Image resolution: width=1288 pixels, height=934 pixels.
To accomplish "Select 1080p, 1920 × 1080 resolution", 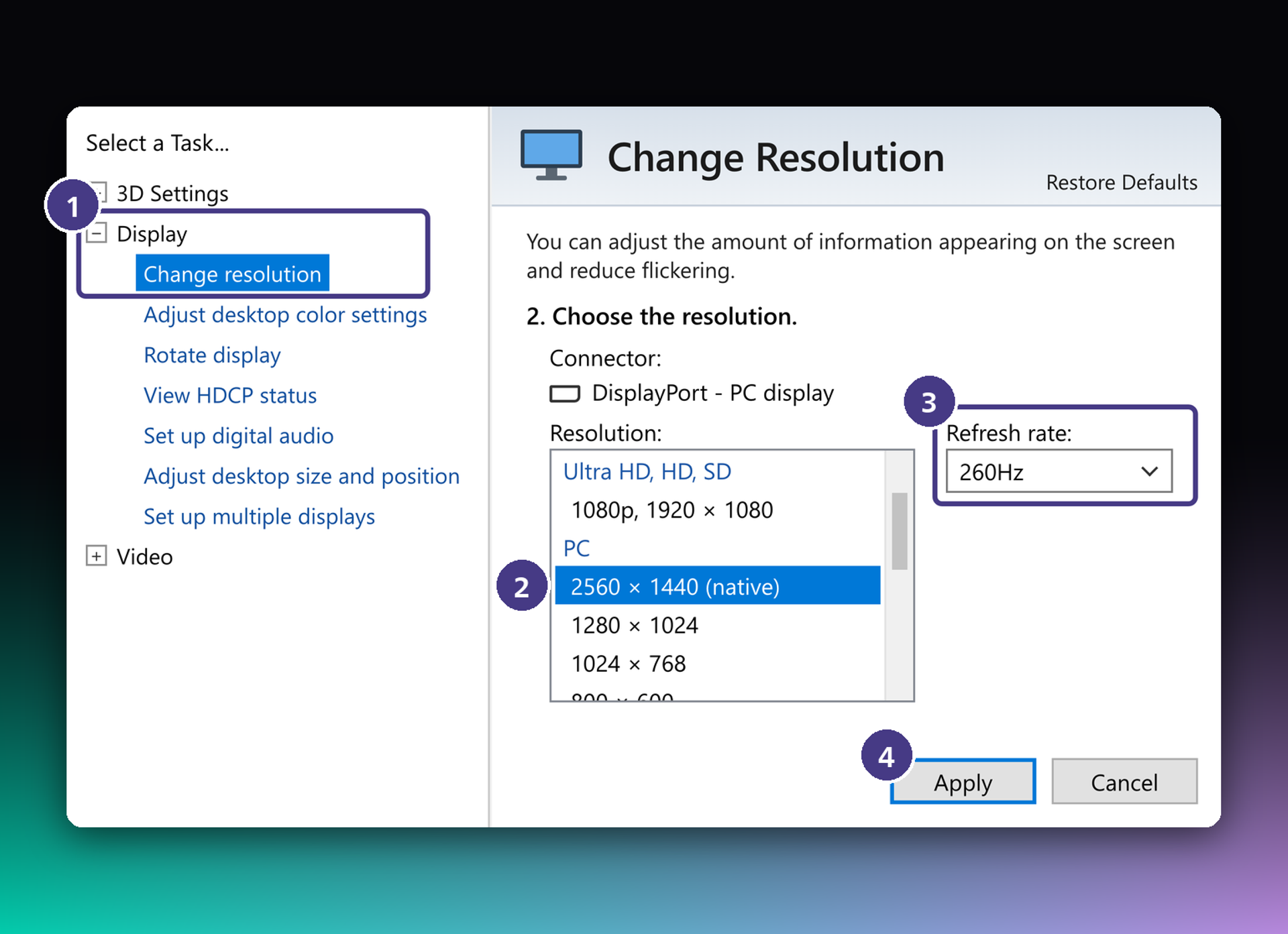I will [x=717, y=510].
